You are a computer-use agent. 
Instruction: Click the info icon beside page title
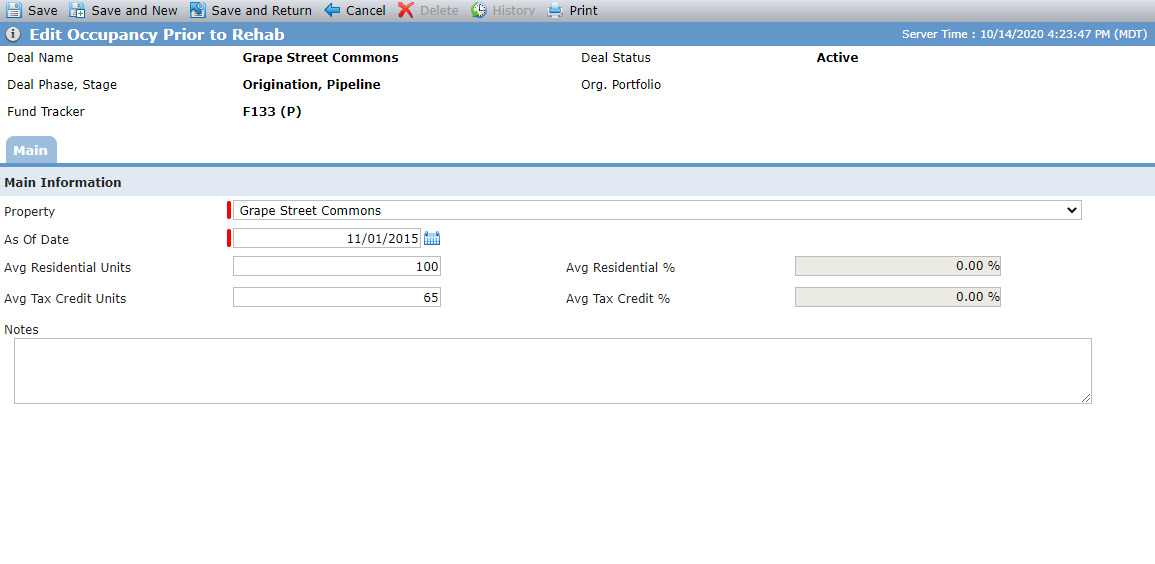coord(13,35)
